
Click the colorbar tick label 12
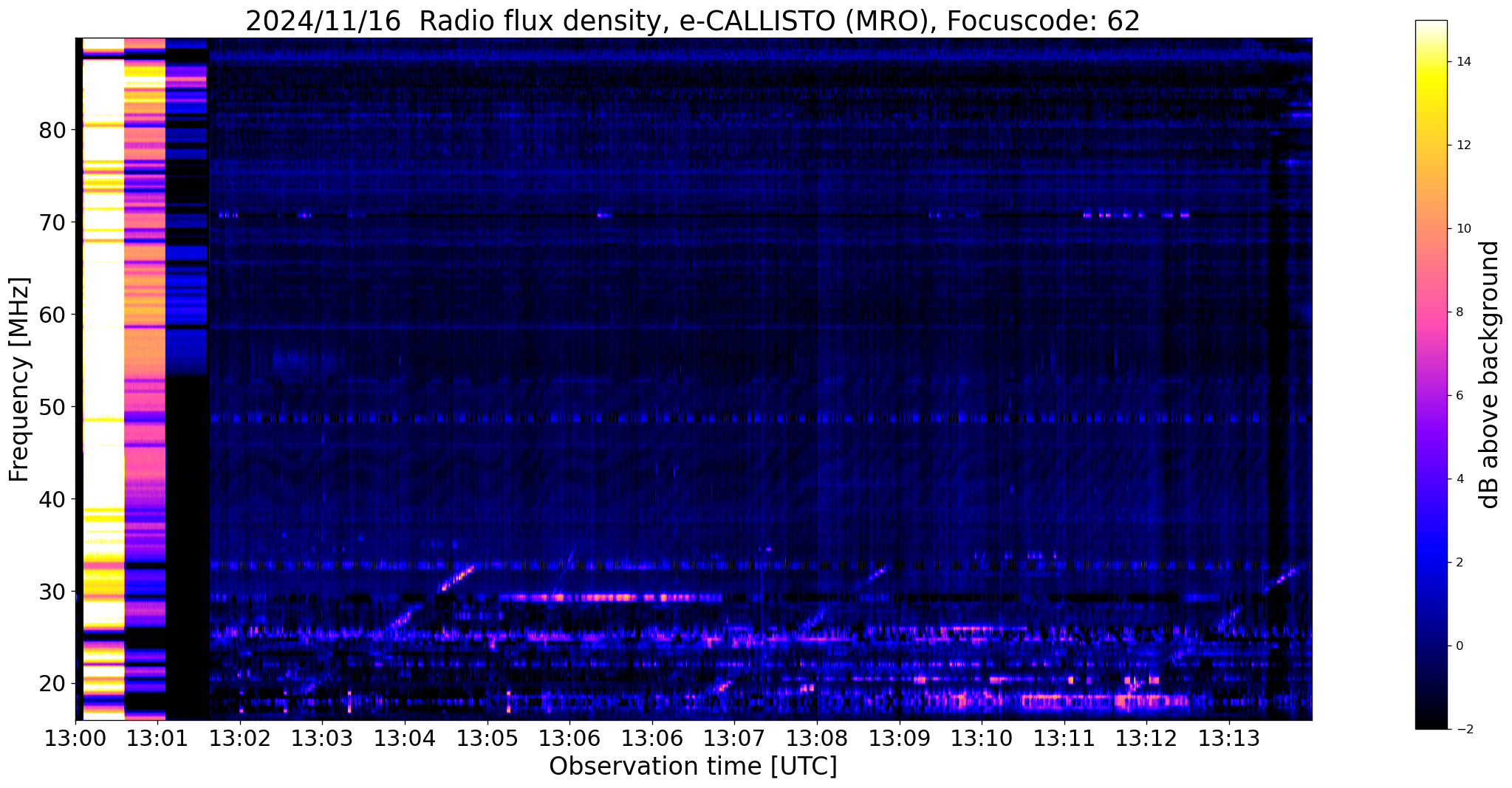pyautogui.click(x=1463, y=145)
